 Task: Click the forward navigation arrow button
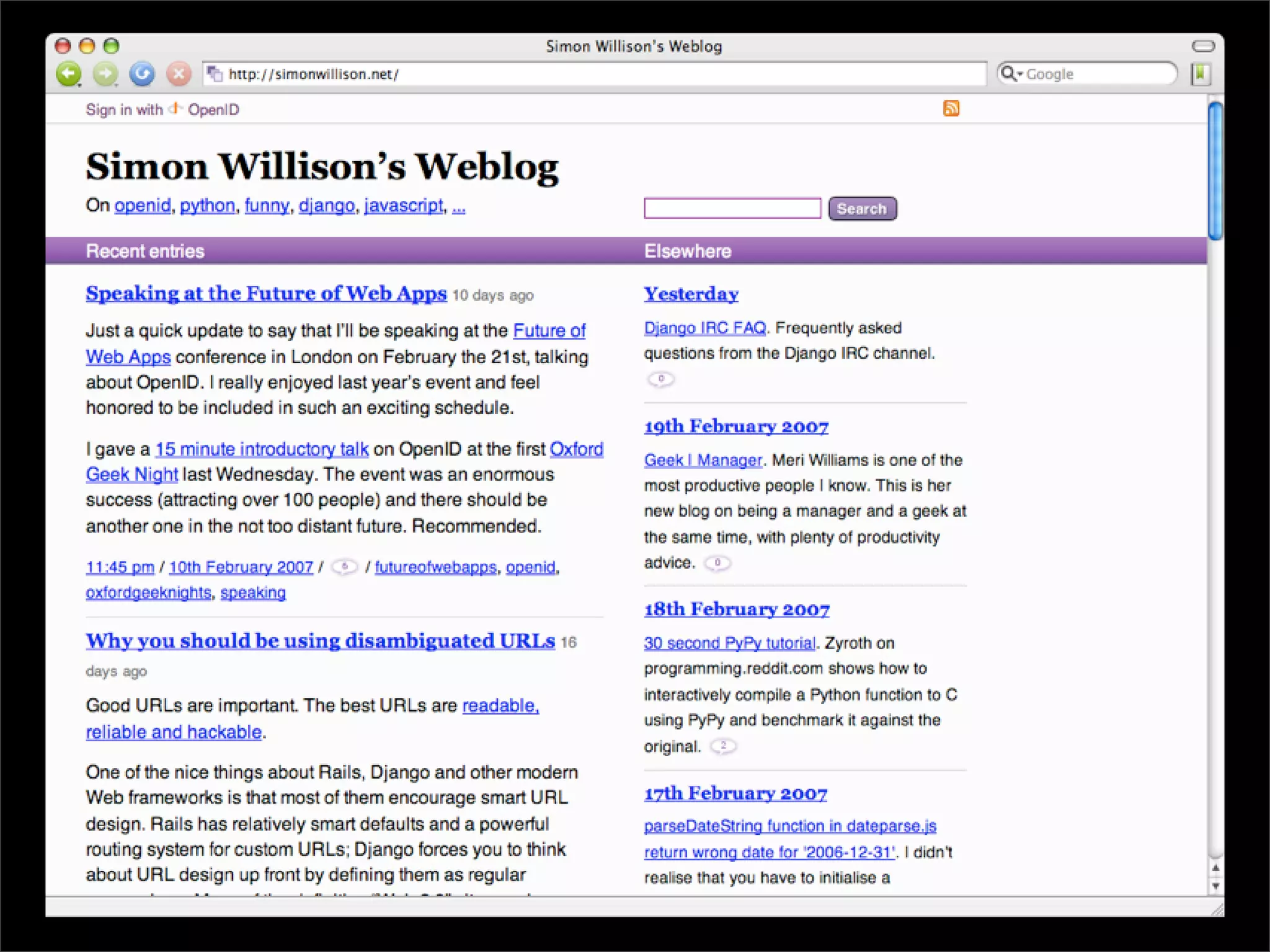click(105, 74)
